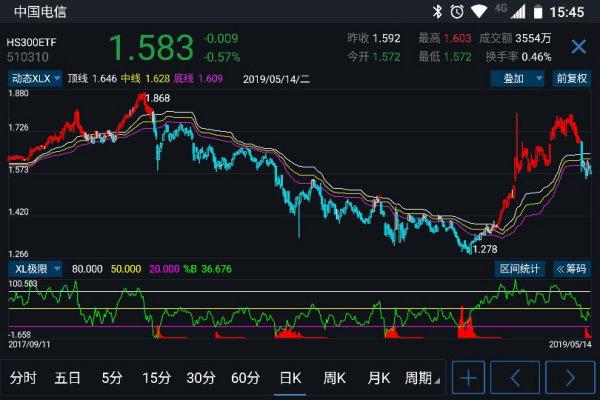Screen dimensions: 600x400
Task: Toggle the 前复权 price adjustment
Action: 572,78
